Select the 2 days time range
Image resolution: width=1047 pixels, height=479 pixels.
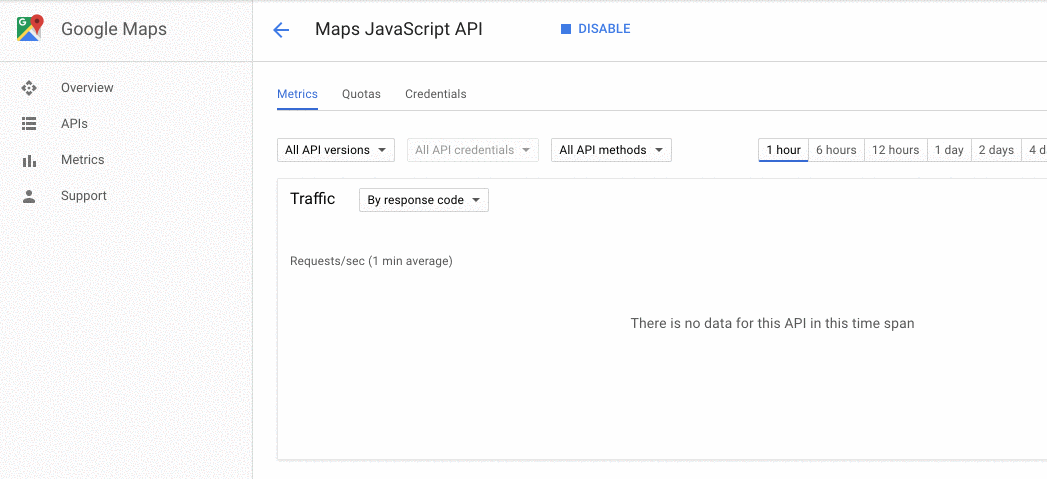coord(996,150)
